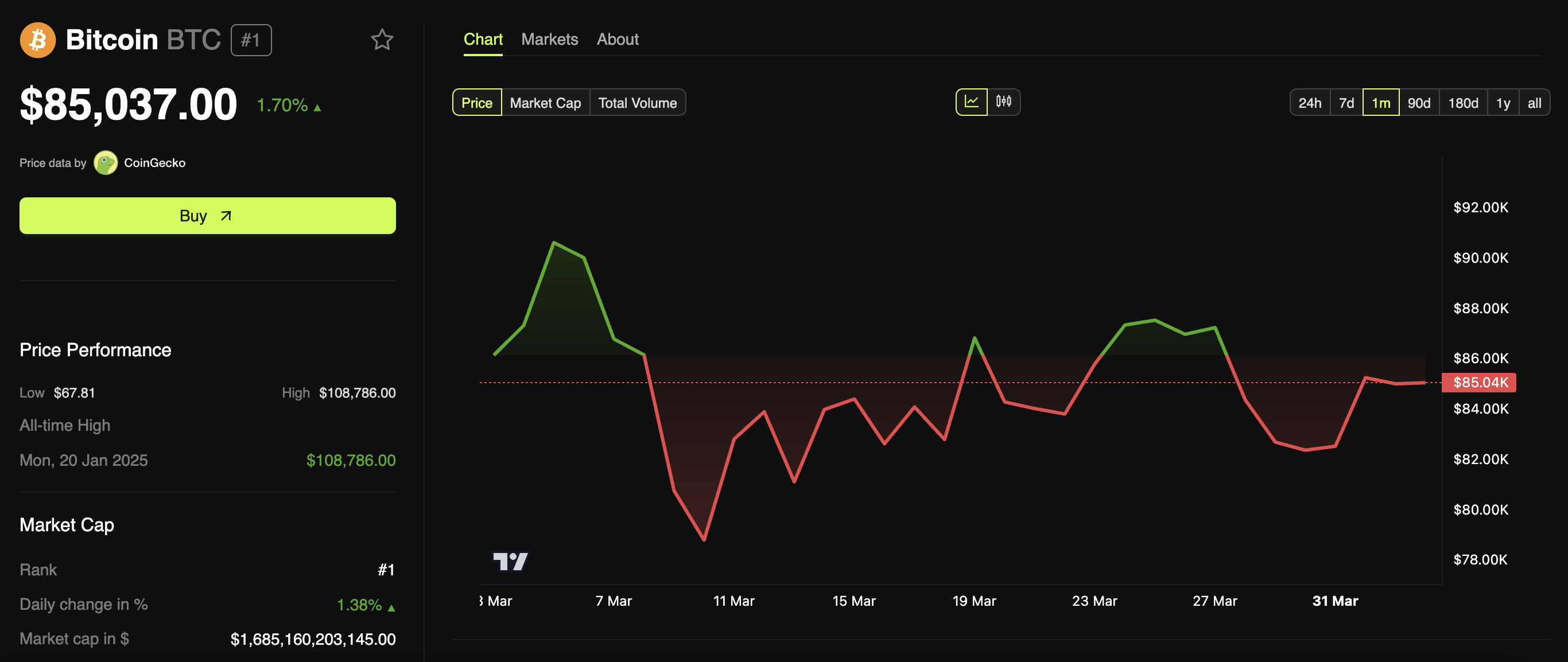The image size is (1568, 662).
Task: Click the TradingView logo on chart
Action: click(510, 561)
